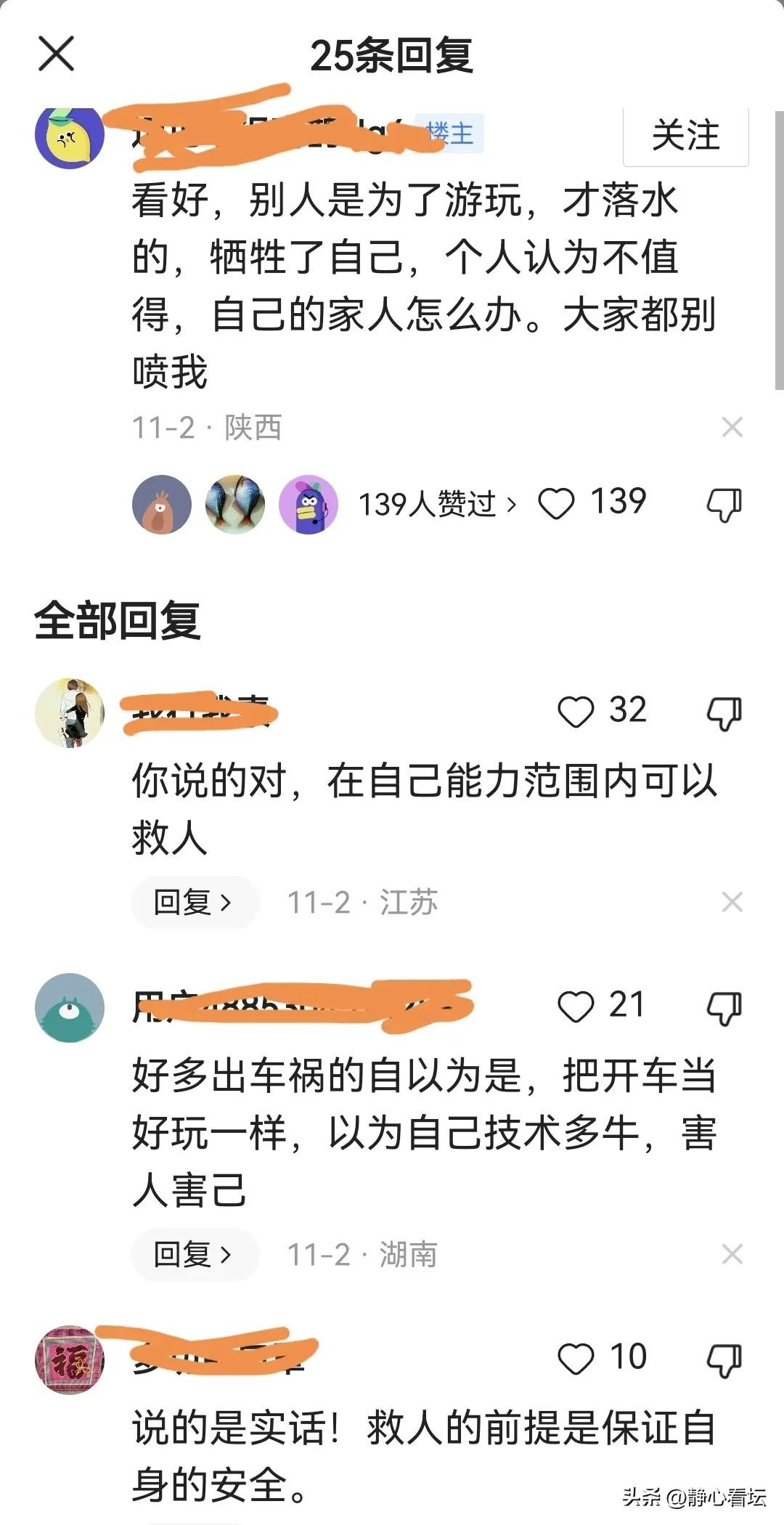Image resolution: width=784 pixels, height=1525 pixels.
Task: Dislike the main comment from 陕西
Action: [724, 504]
